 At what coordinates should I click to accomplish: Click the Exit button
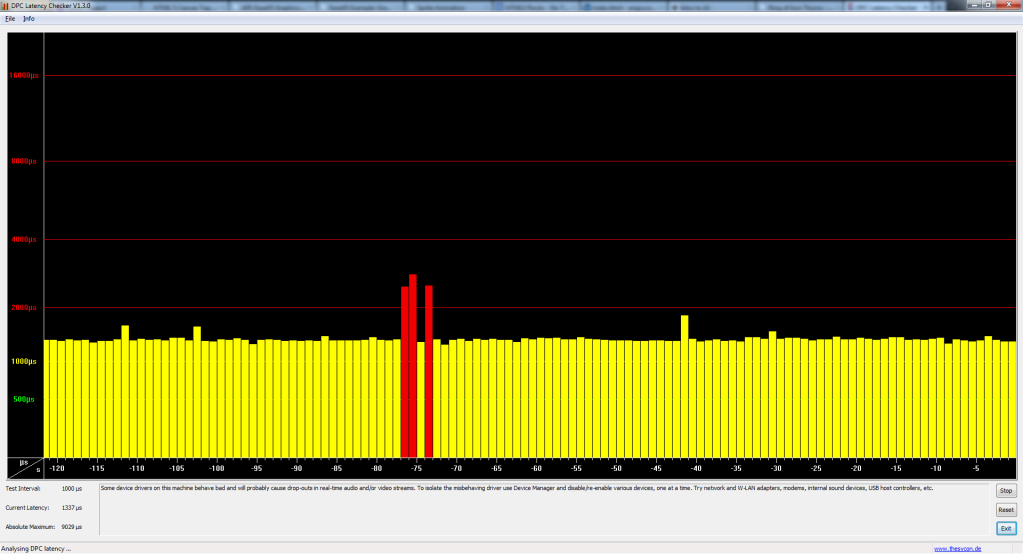tap(1006, 529)
